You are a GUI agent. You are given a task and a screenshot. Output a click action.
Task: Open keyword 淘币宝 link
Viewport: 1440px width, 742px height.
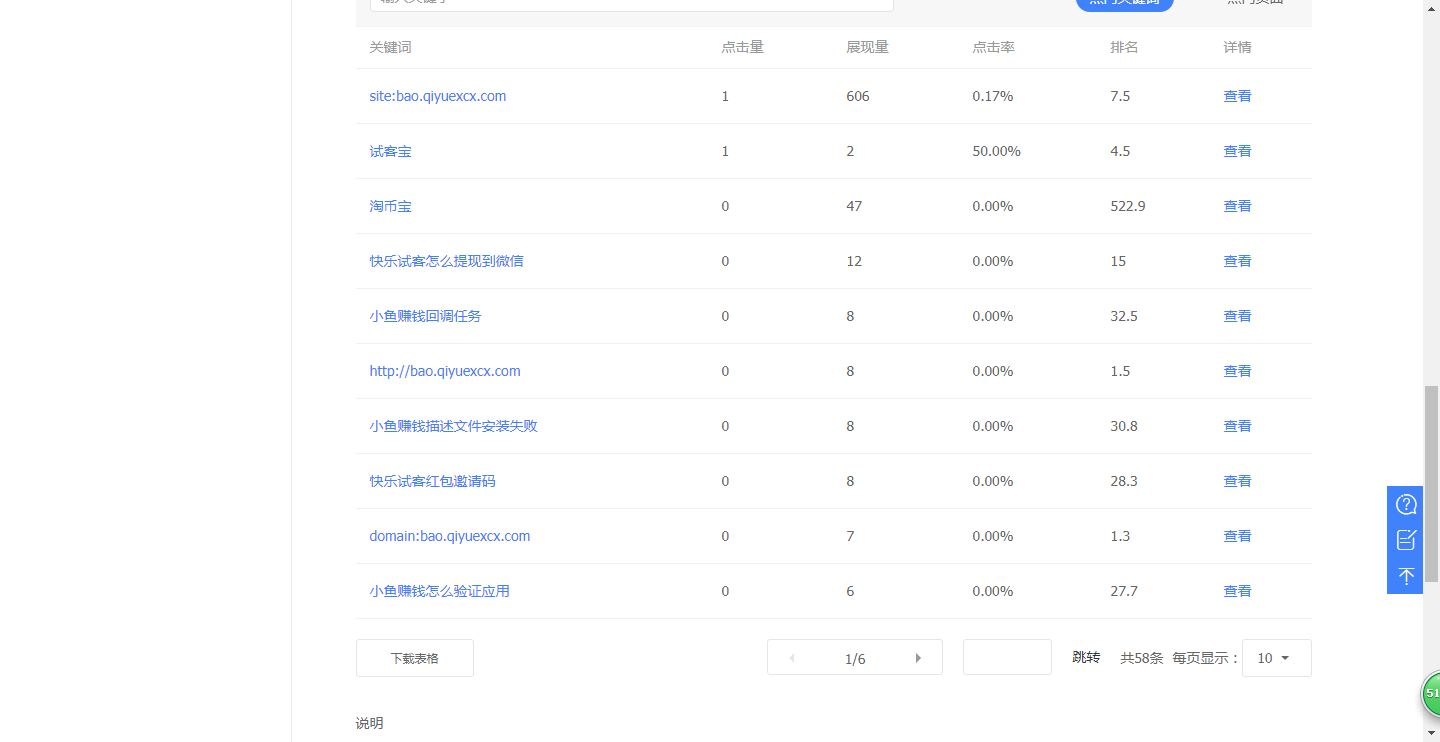tap(390, 206)
